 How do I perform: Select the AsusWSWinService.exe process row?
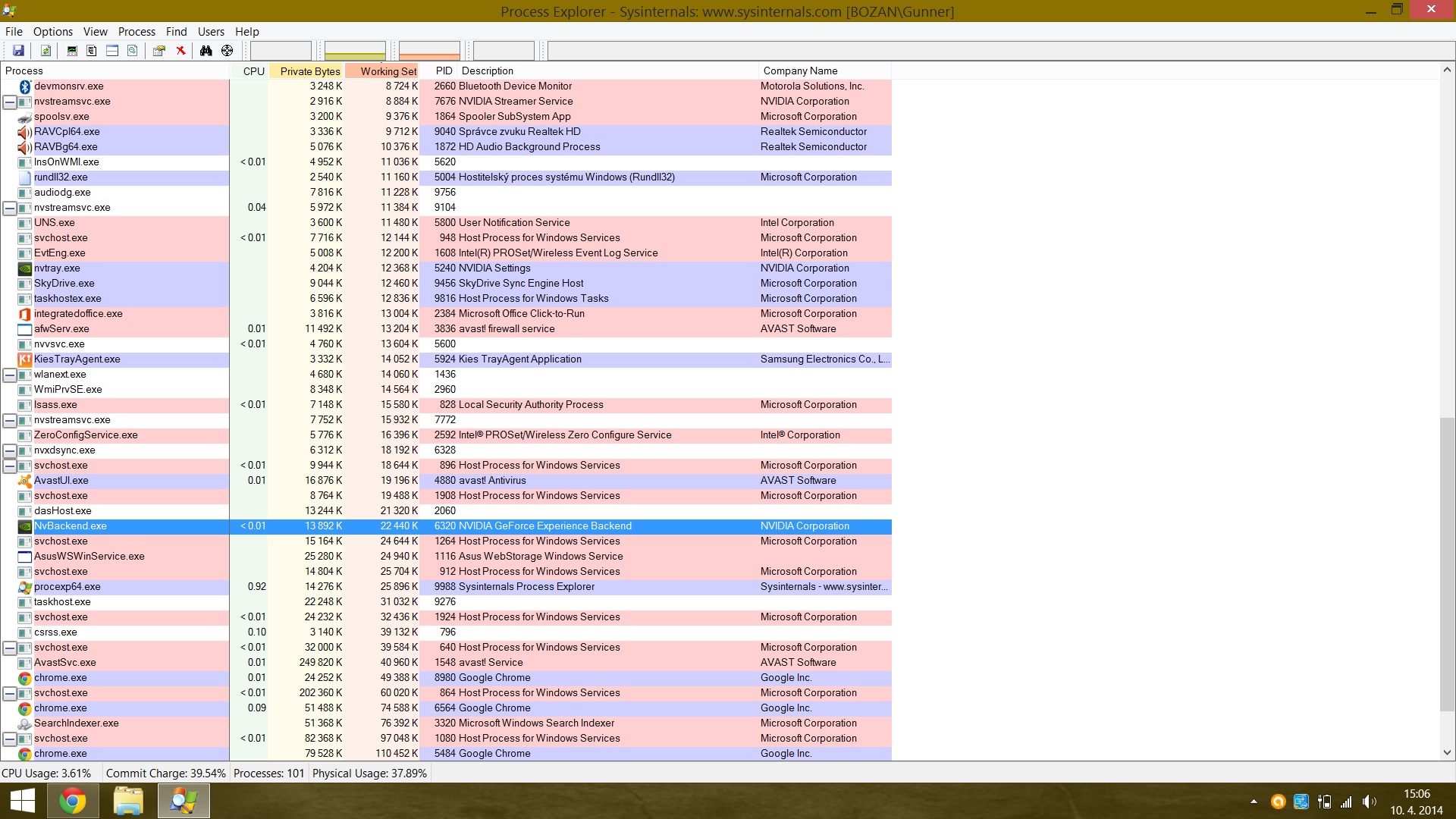click(446, 557)
